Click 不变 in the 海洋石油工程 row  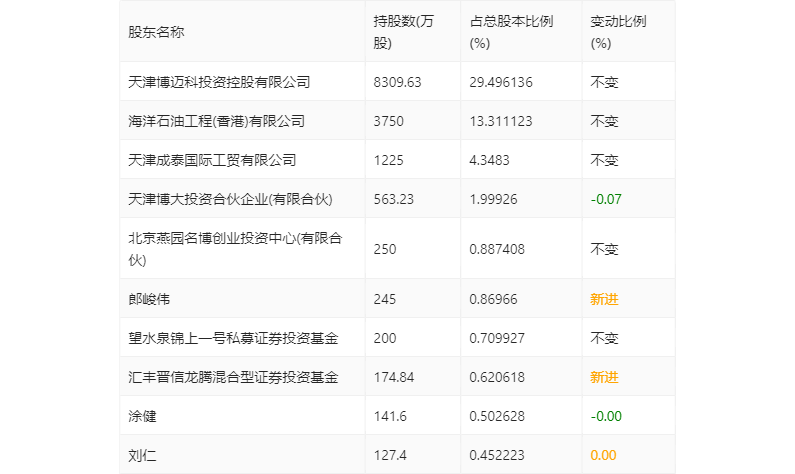tap(604, 121)
